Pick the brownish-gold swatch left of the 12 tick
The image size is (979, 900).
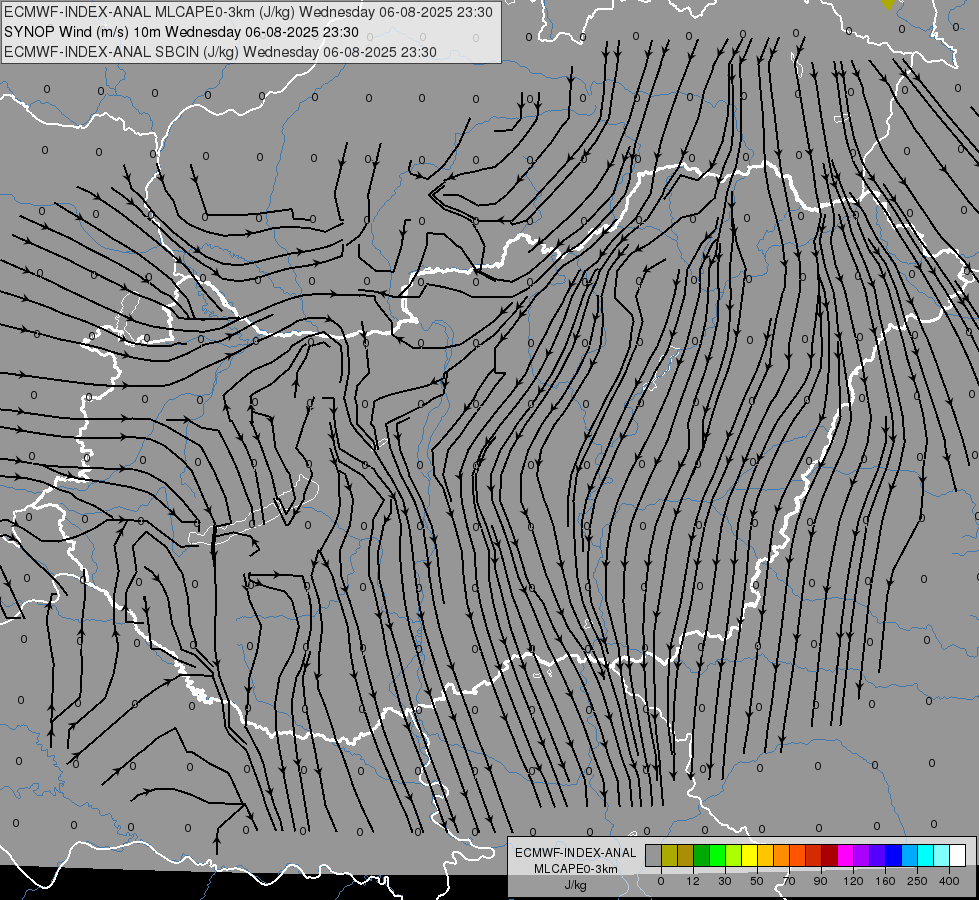(686, 855)
